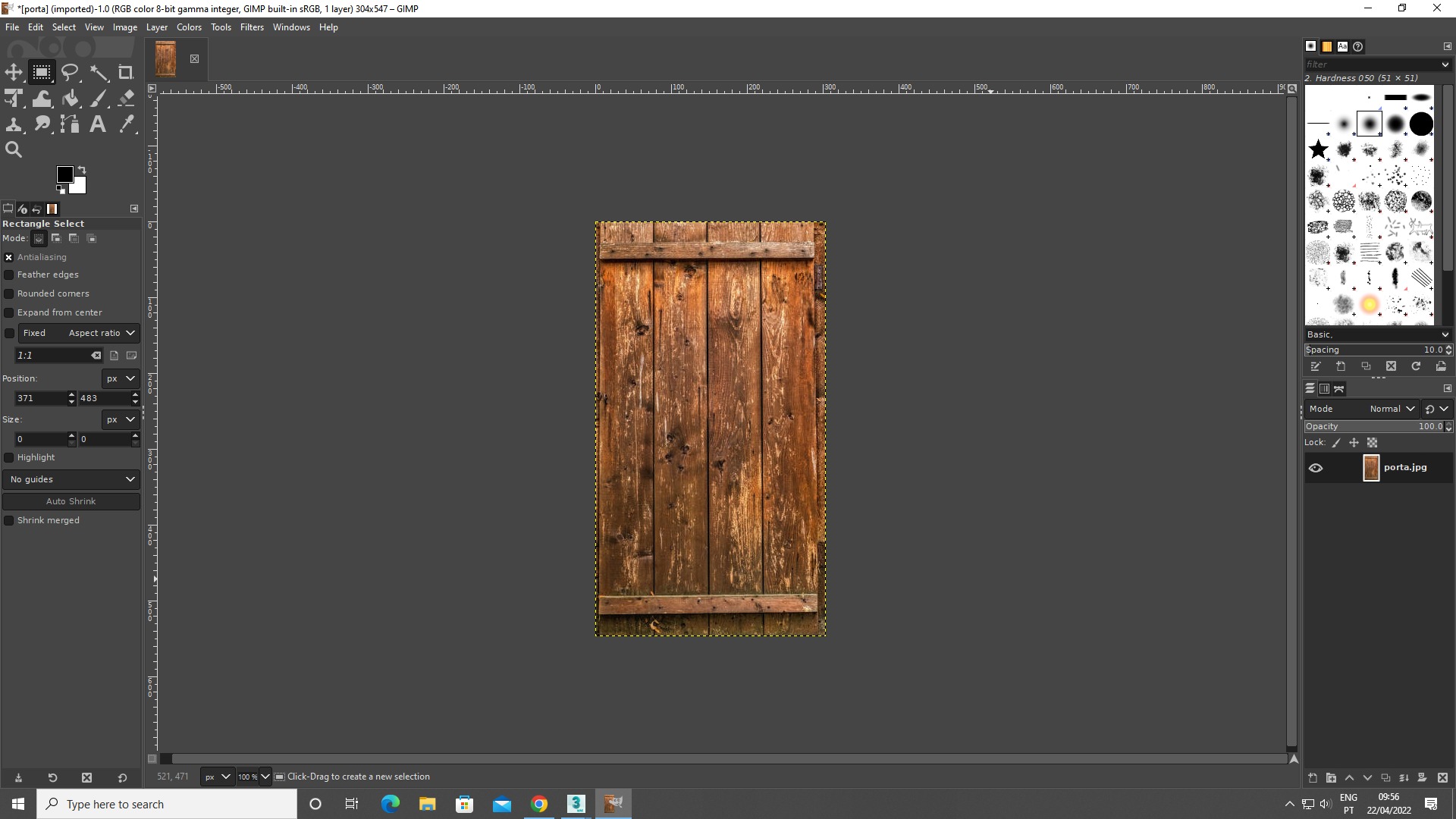Viewport: 1456px width, 819px height.
Task: Open brush as image icon
Action: point(1441,366)
